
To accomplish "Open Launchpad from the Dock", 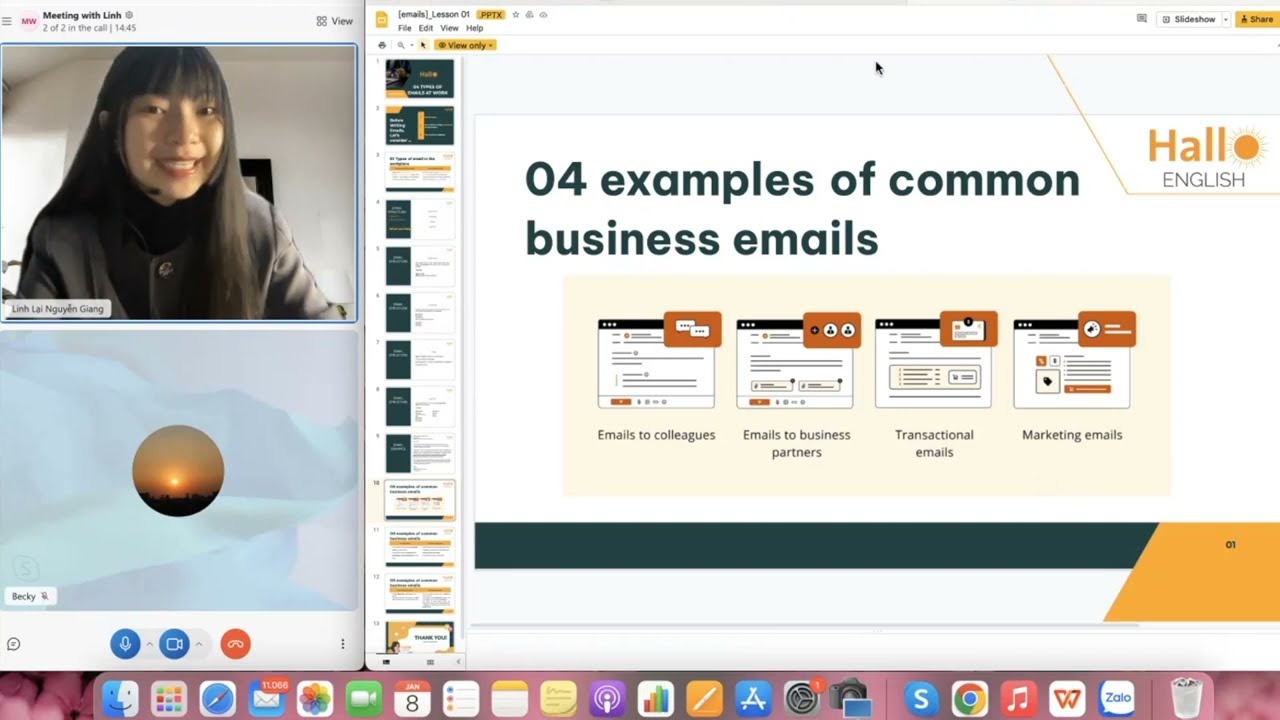I will 168,699.
